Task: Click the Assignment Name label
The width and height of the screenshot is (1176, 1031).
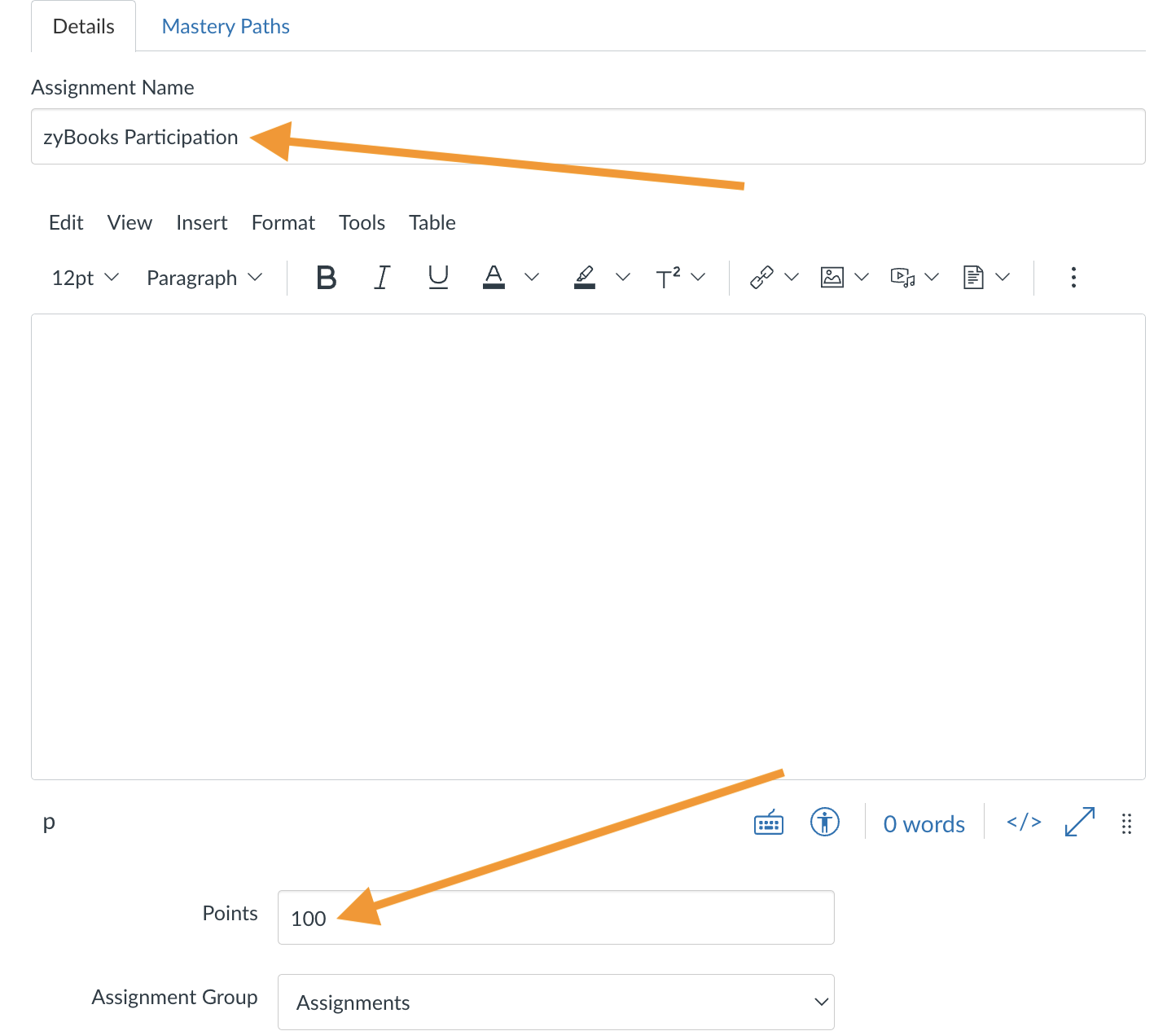Action: [x=112, y=87]
